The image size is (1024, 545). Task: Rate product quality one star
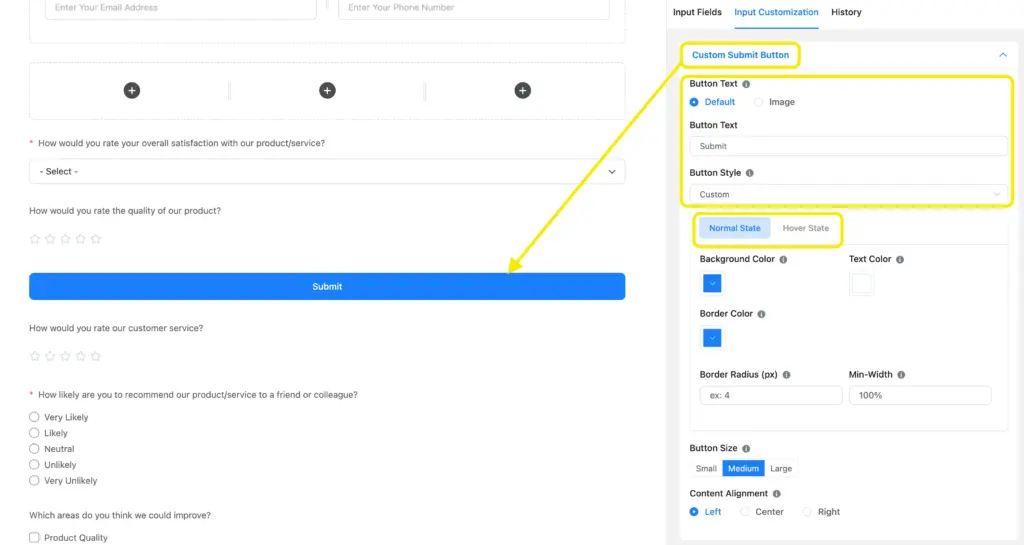click(35, 239)
